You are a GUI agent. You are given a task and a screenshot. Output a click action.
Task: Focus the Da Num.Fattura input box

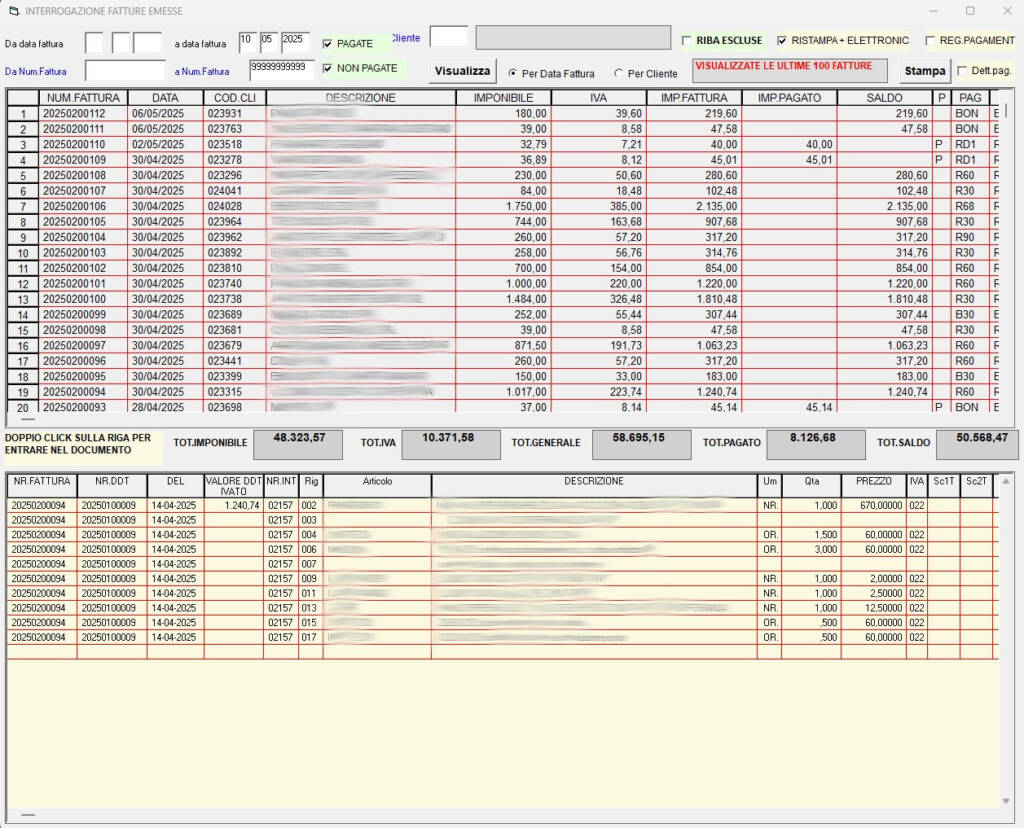coord(125,71)
